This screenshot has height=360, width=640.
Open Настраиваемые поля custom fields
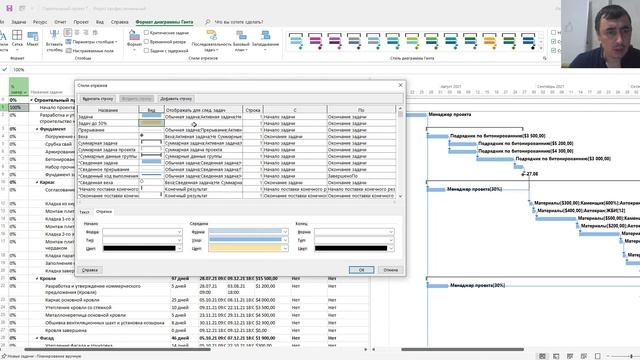pos(90,51)
